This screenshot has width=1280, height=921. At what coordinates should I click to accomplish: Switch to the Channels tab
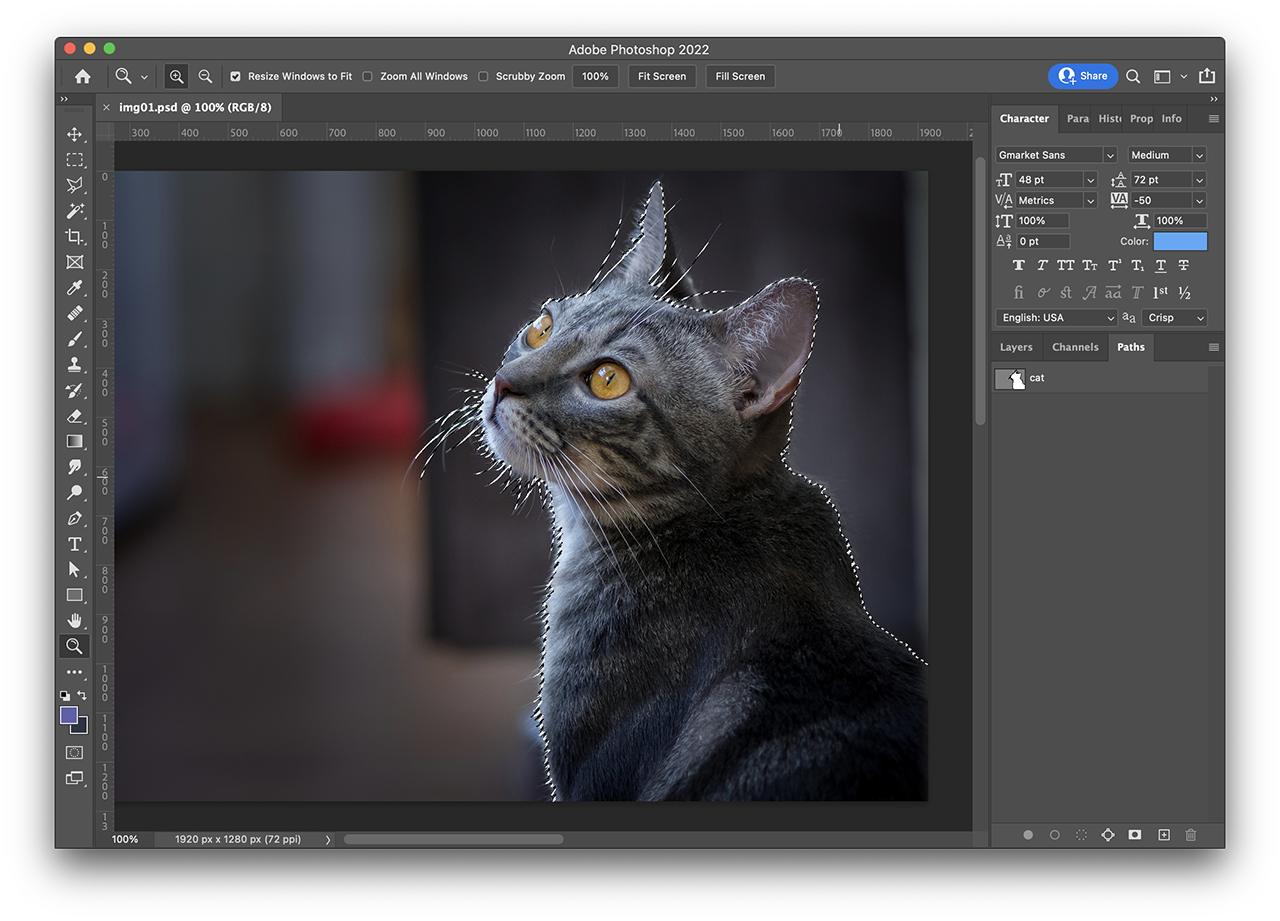(x=1075, y=347)
